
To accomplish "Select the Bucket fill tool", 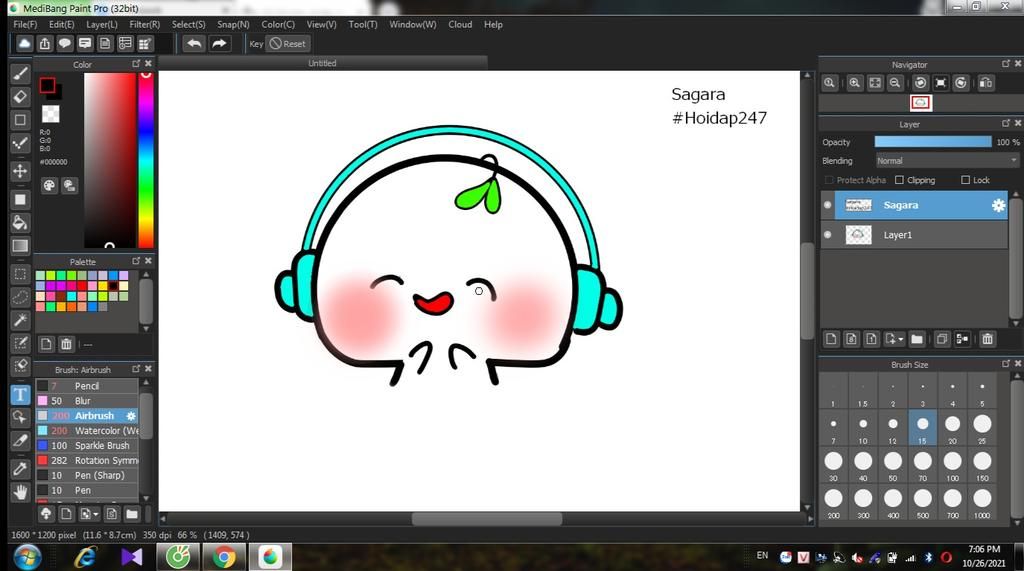I will tap(20, 223).
